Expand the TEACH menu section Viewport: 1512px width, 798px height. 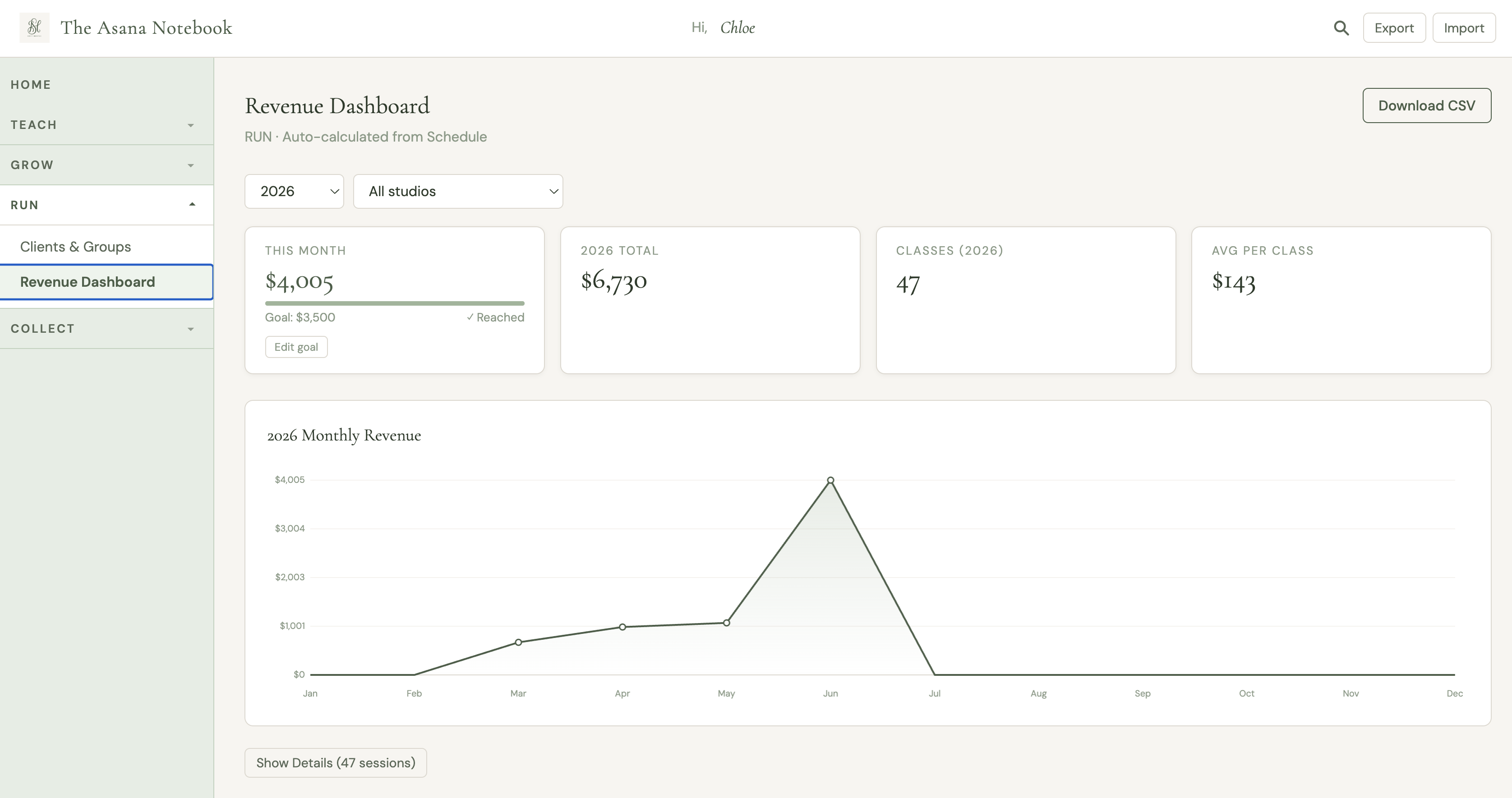pos(107,125)
